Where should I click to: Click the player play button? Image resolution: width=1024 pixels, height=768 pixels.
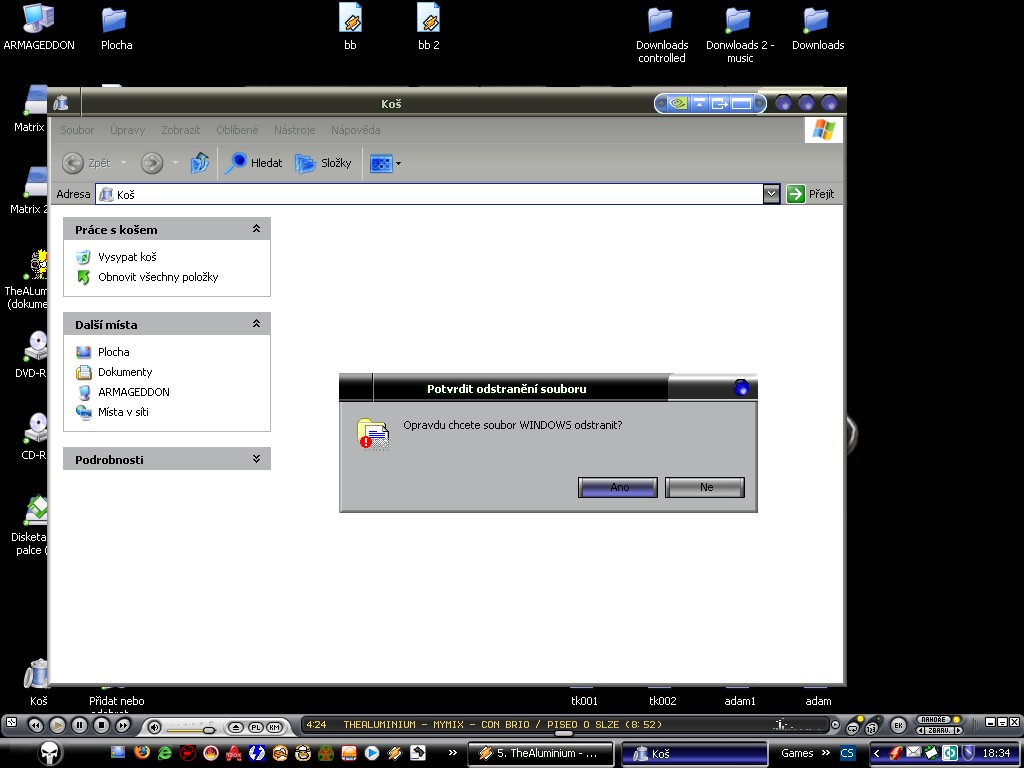point(57,726)
